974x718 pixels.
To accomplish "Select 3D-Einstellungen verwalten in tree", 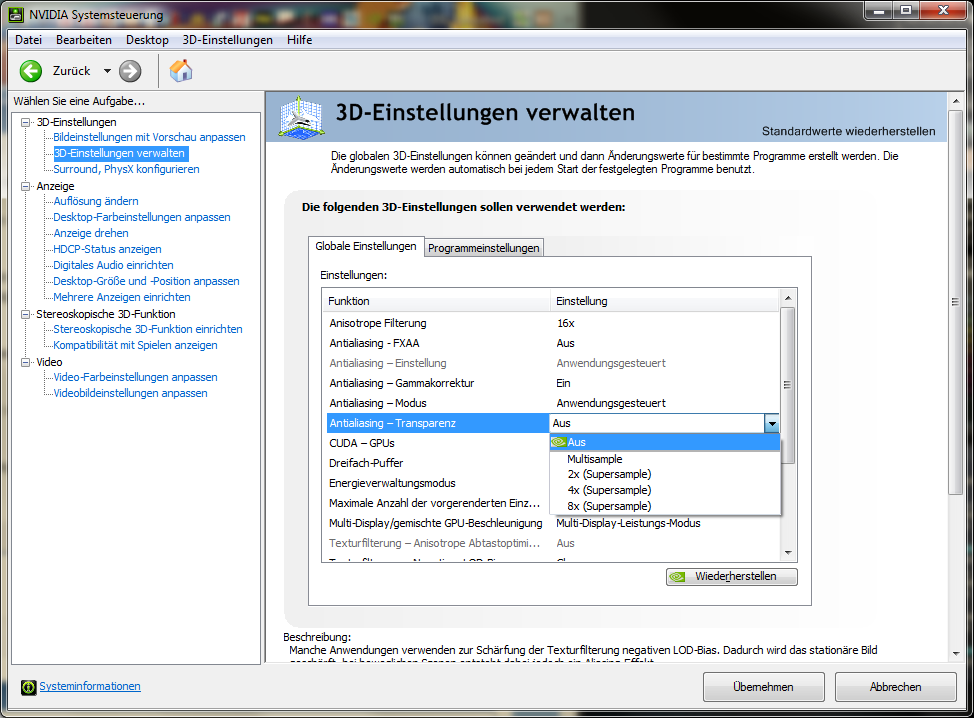I will pyautogui.click(x=120, y=153).
